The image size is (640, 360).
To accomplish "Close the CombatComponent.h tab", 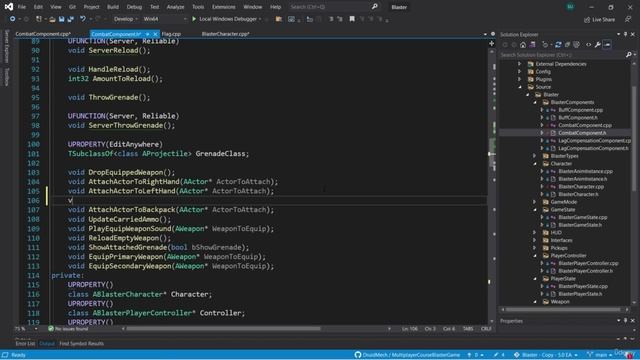I will pos(155,34).
